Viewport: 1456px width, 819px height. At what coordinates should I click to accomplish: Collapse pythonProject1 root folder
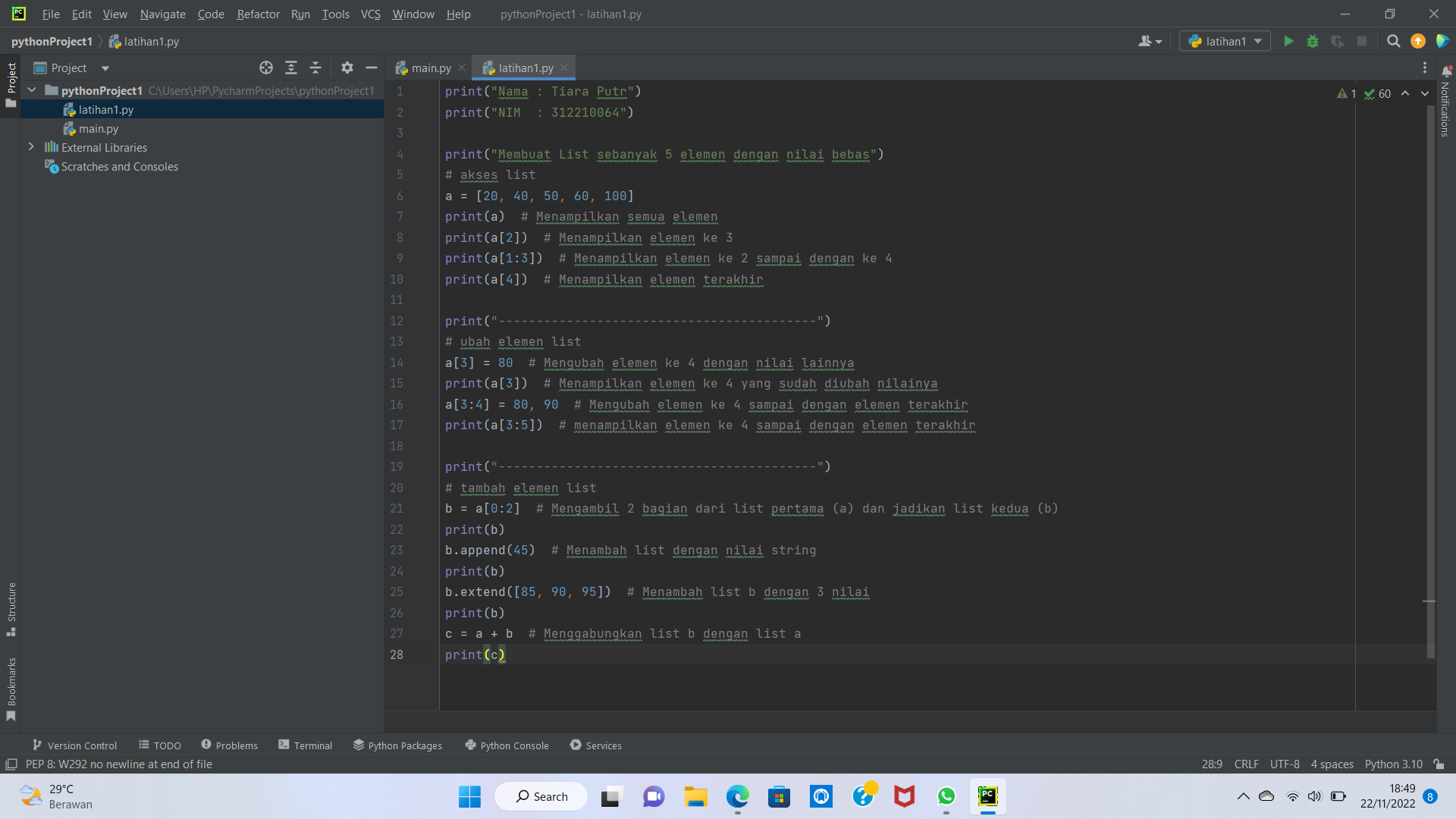pos(33,90)
